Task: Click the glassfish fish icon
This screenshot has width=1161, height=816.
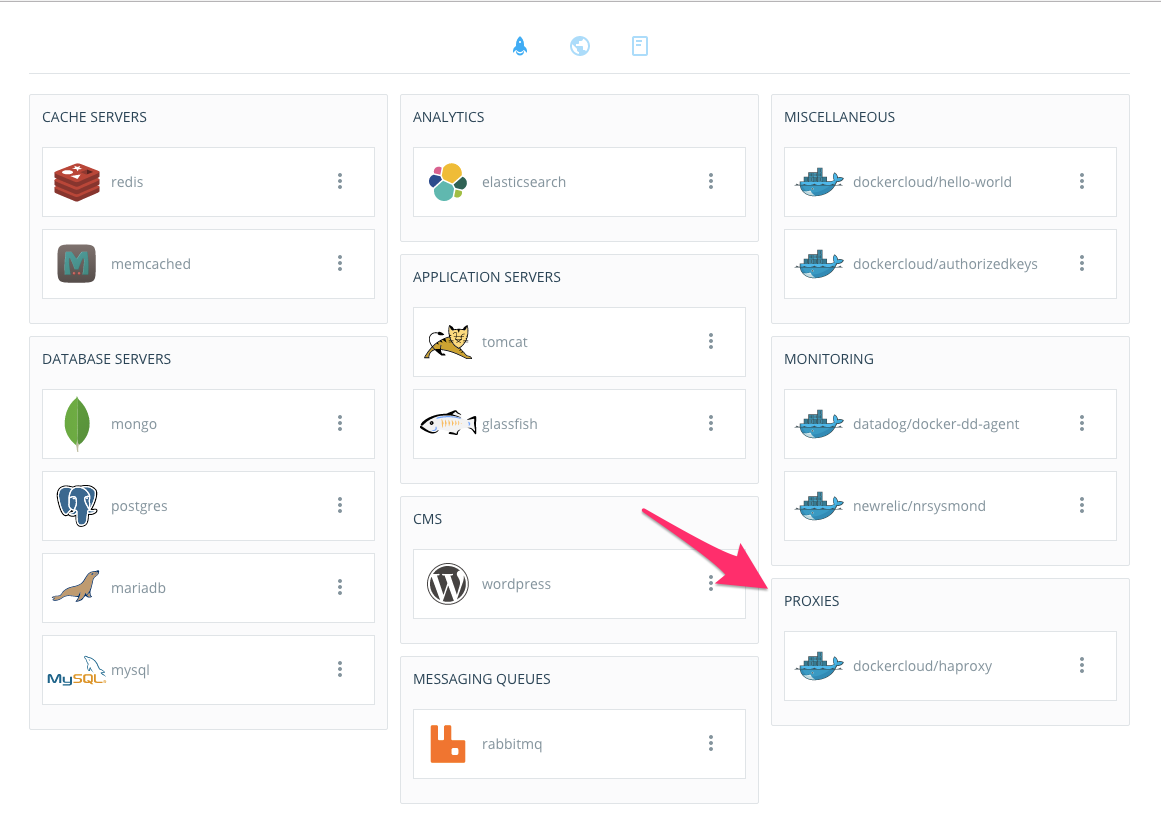Action: click(448, 424)
